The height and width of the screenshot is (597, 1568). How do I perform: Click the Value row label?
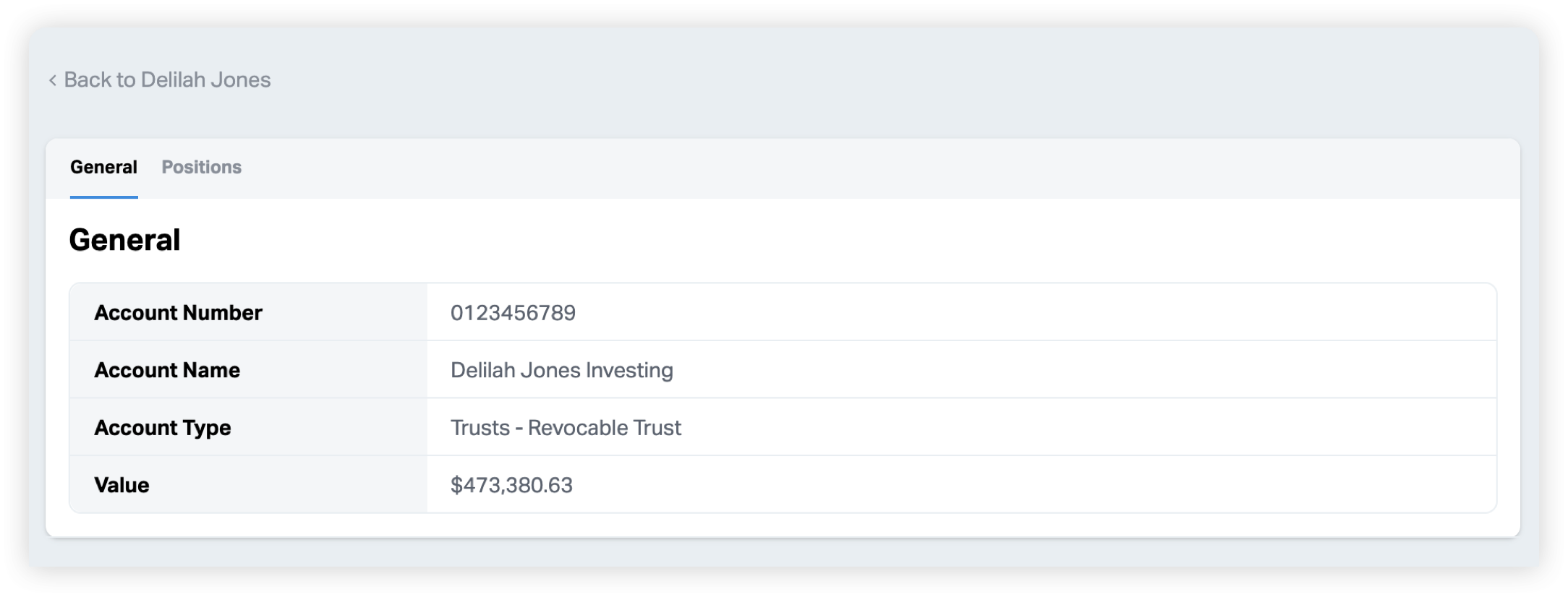point(122,485)
